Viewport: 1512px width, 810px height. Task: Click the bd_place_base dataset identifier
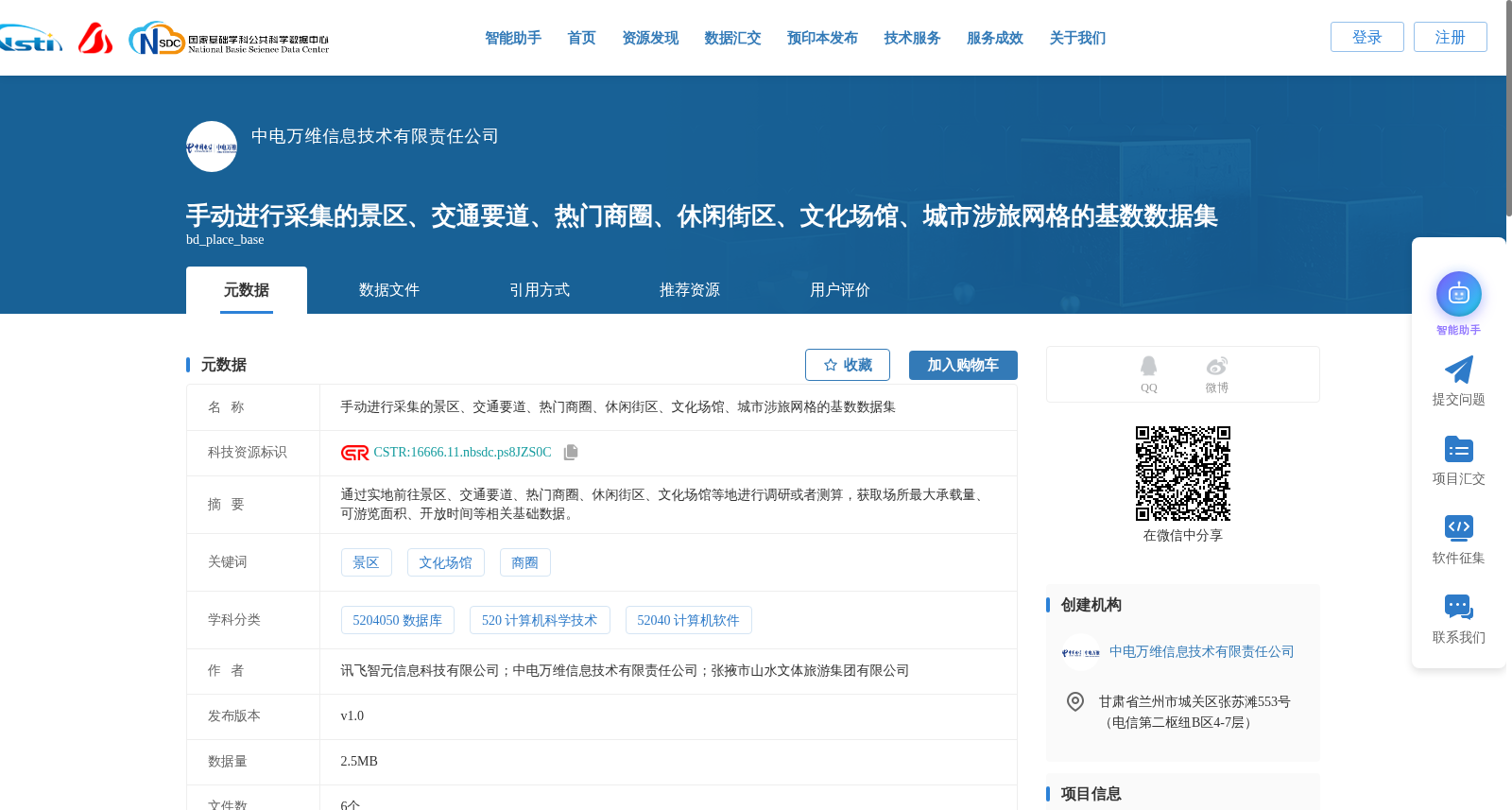(x=225, y=240)
